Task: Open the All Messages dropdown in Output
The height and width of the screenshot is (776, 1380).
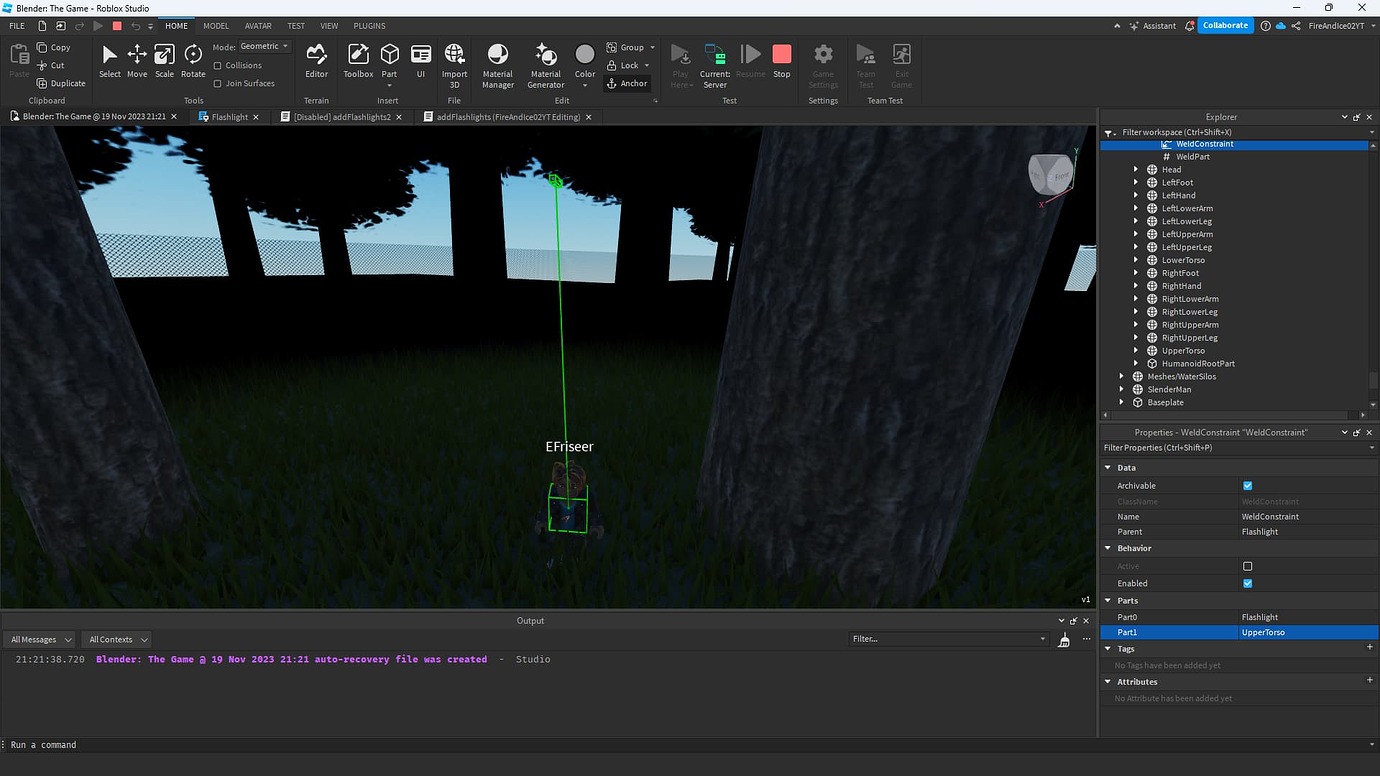Action: click(x=40, y=639)
